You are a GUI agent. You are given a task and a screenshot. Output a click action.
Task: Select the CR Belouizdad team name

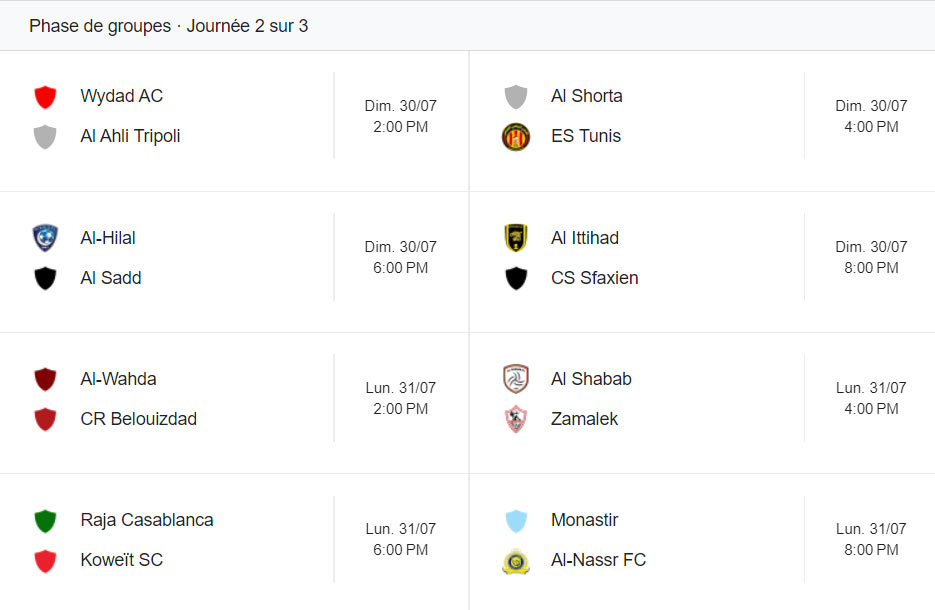(138, 419)
